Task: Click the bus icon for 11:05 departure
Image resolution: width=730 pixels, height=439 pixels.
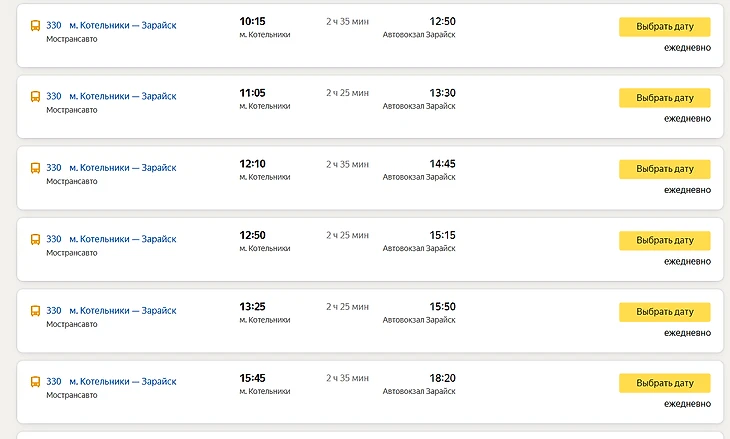Action: [35, 97]
